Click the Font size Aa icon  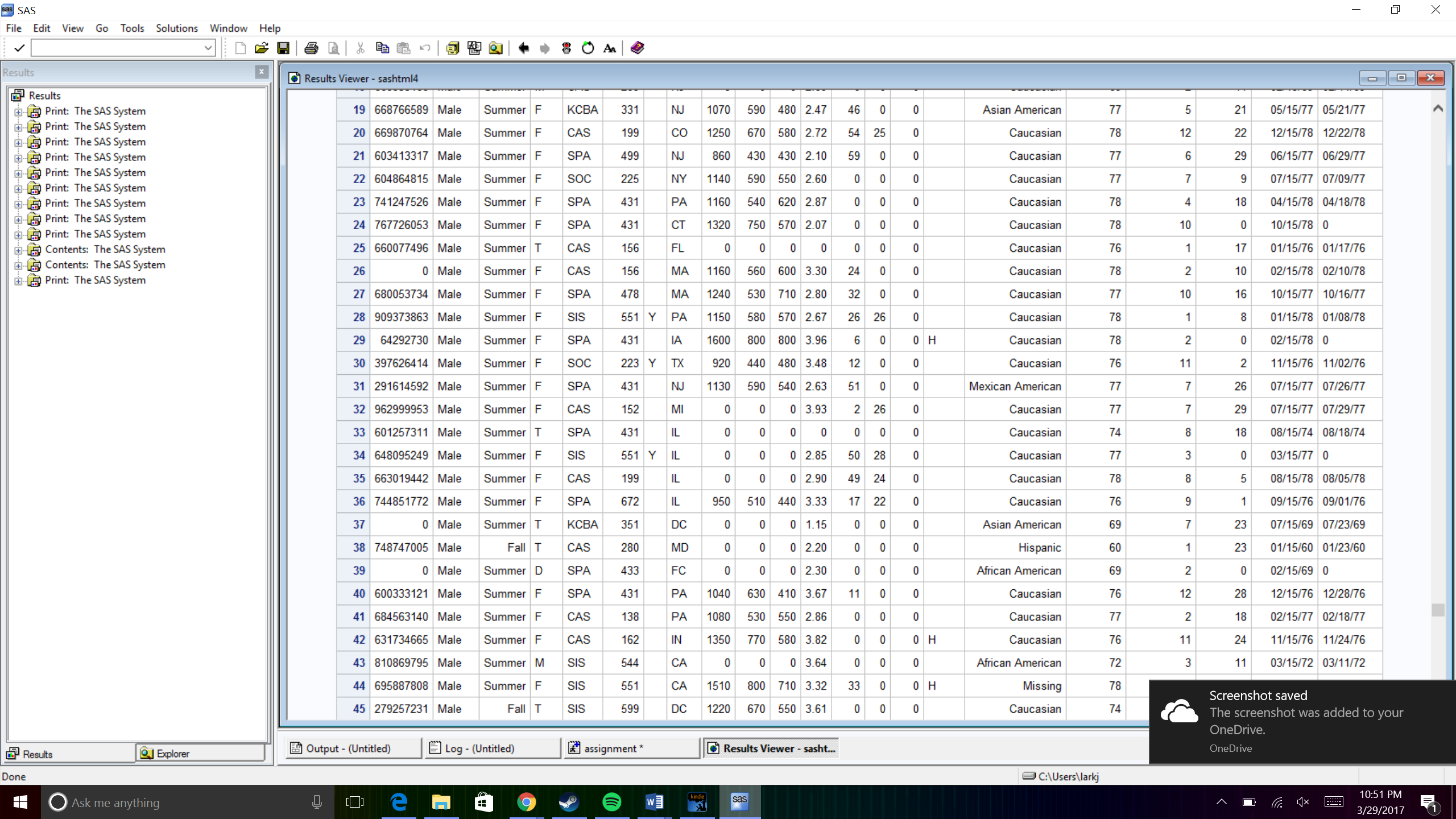coord(610,48)
